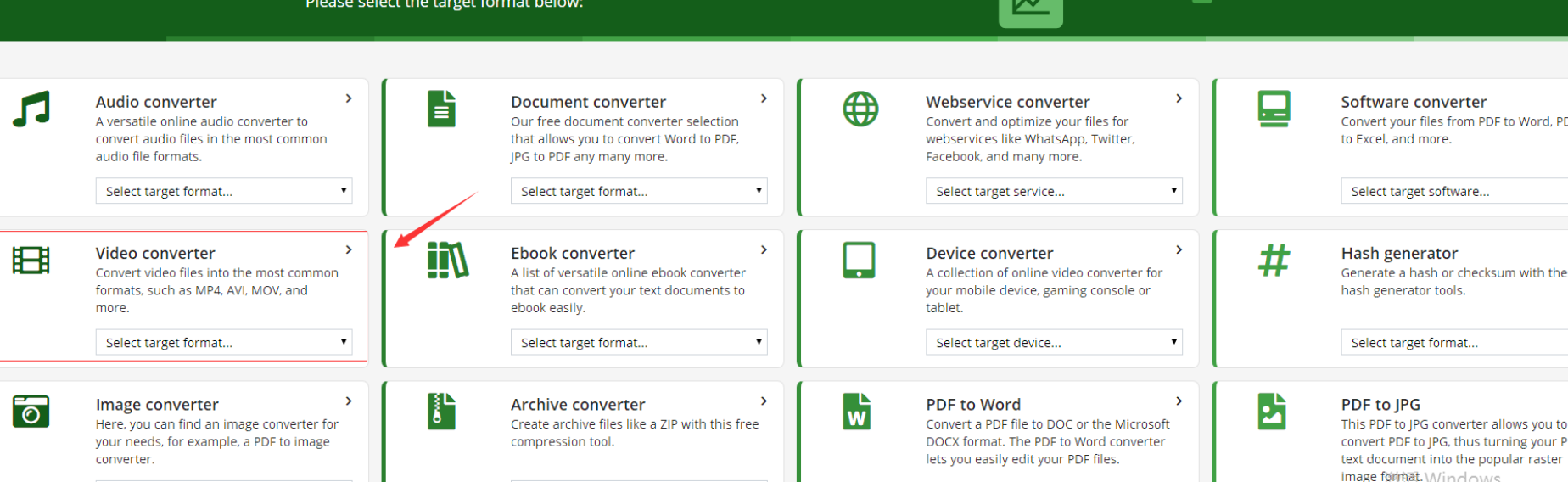
Task: Click the chevron next to Archive converter
Action: (764, 401)
